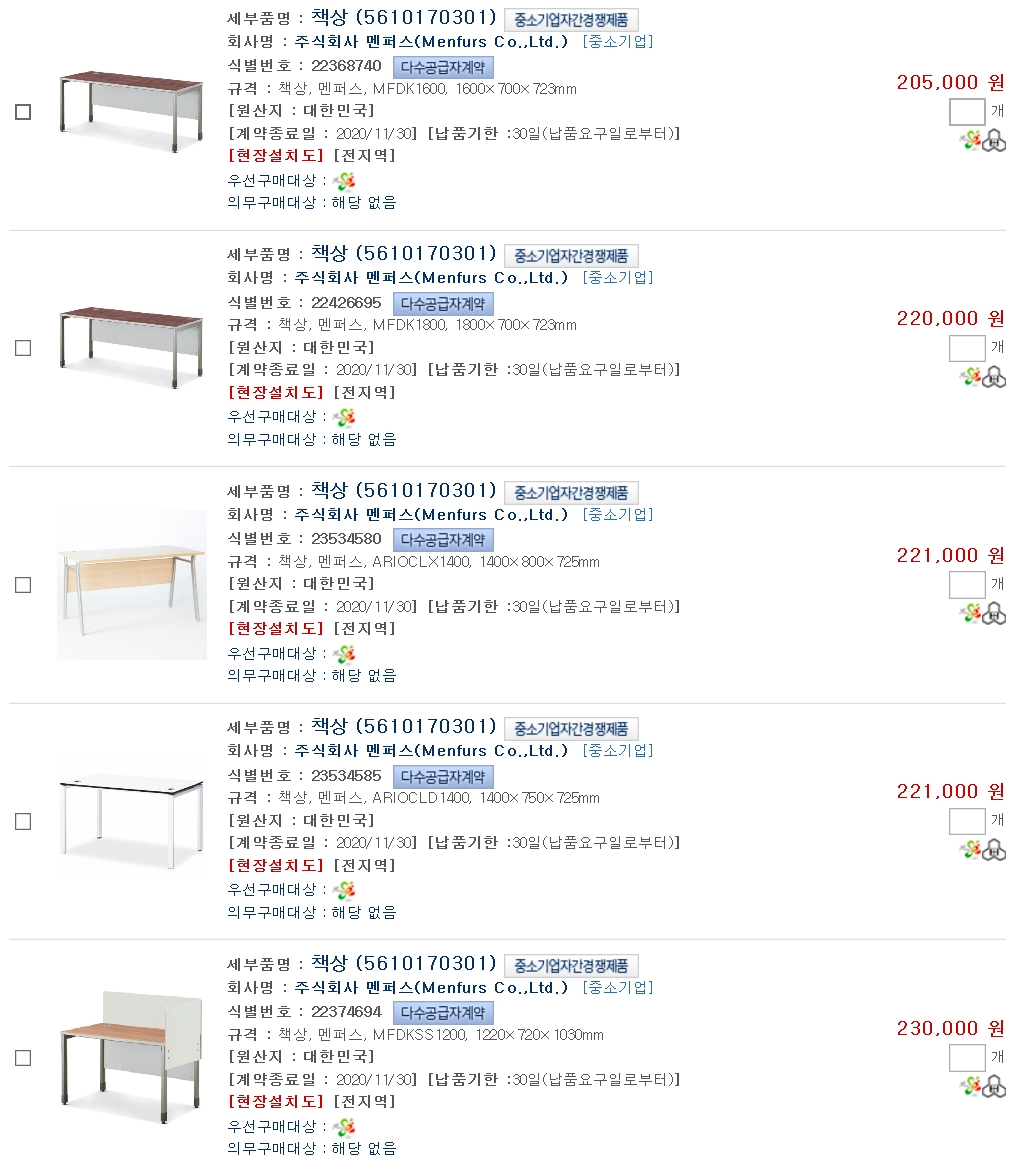Image resolution: width=1019 pixels, height=1170 pixels.
Task: Select the checkbox for the ARIOCLX1400 desk
Action: click(x=23, y=585)
